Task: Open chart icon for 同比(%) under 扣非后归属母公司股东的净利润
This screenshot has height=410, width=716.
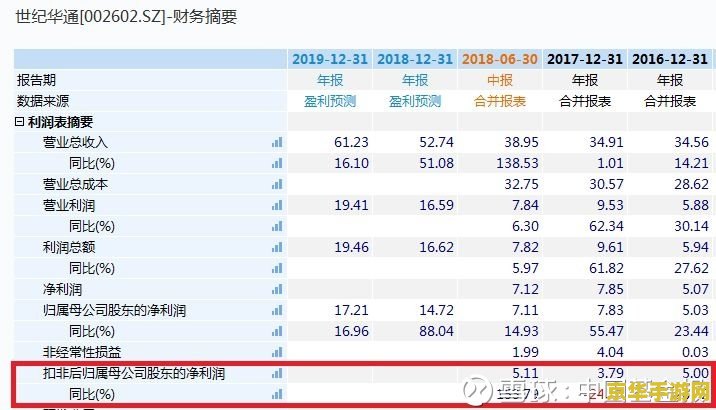Action: coord(277,394)
